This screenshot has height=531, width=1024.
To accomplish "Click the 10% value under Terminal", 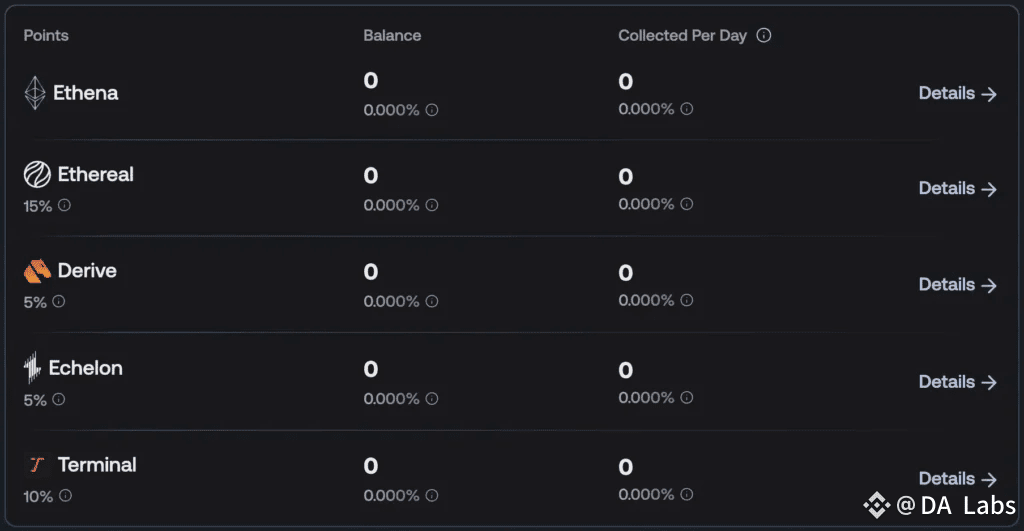I will (x=38, y=496).
